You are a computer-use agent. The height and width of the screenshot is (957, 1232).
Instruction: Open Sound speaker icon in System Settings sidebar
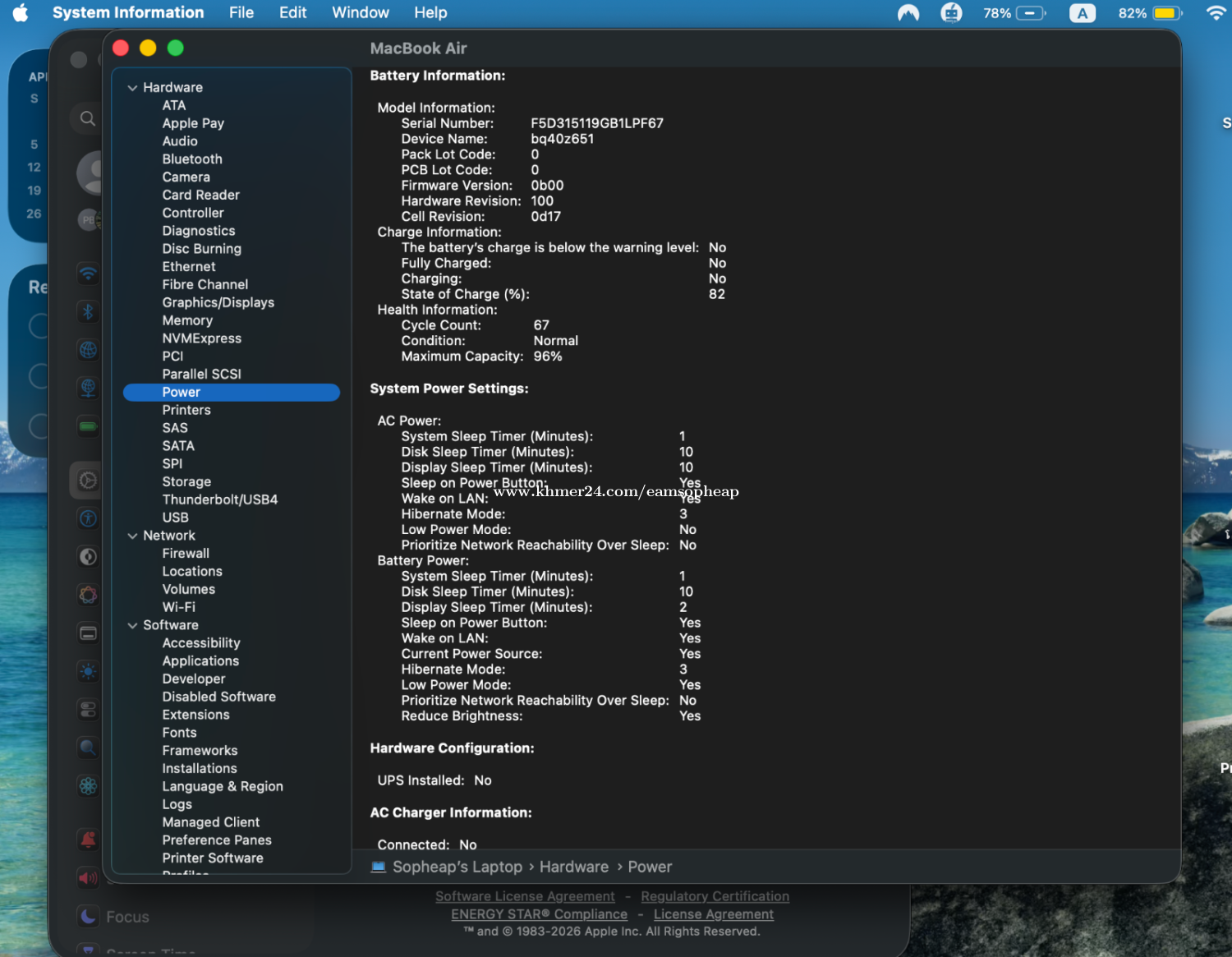(88, 877)
